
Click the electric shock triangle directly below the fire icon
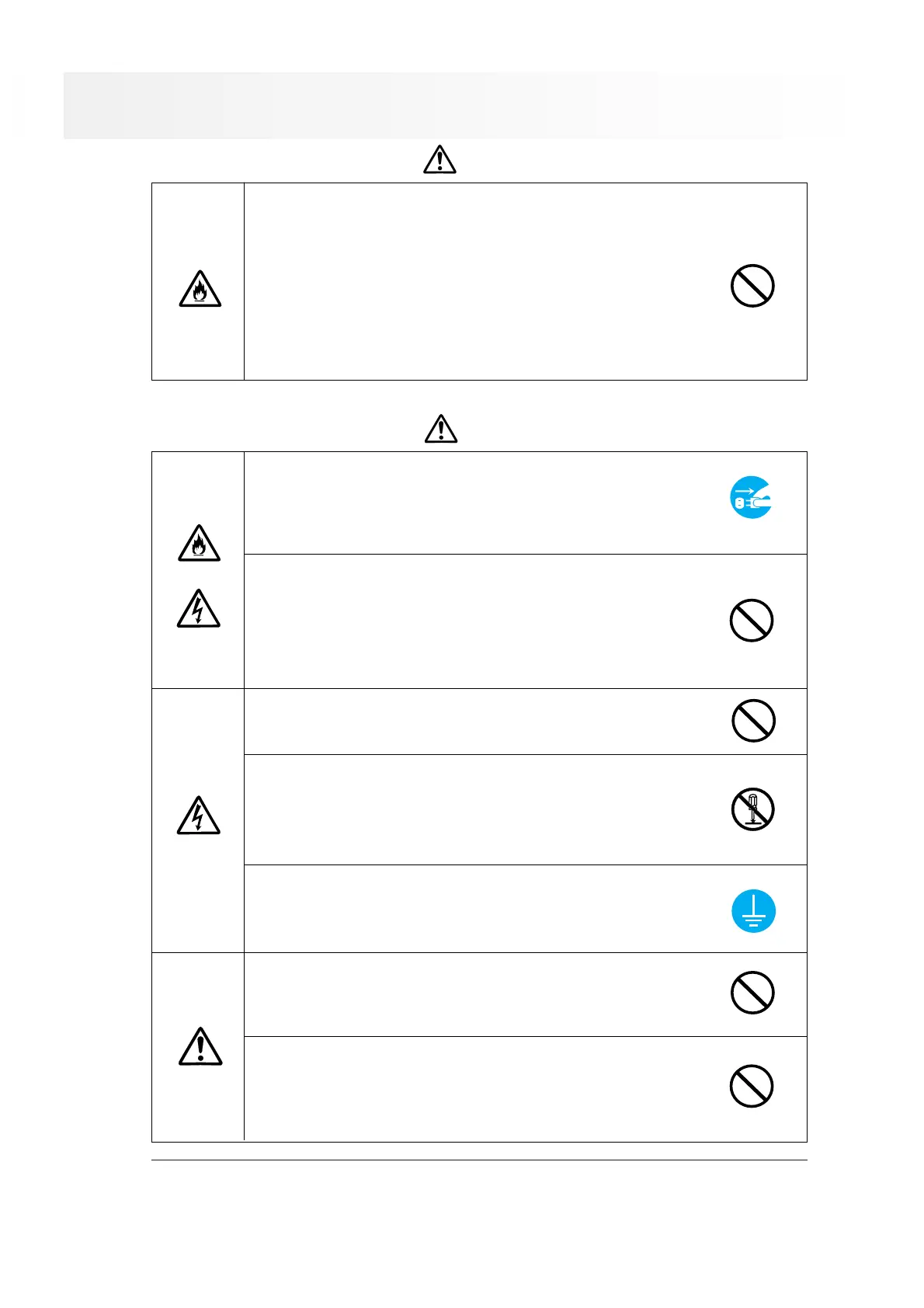198,609
